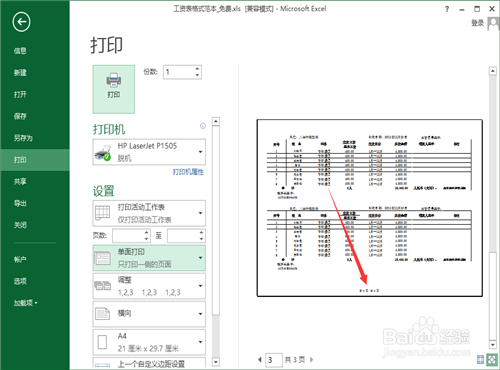The image size is (500, 370).
Task: Click the user account avatar icon
Action: 493,24
